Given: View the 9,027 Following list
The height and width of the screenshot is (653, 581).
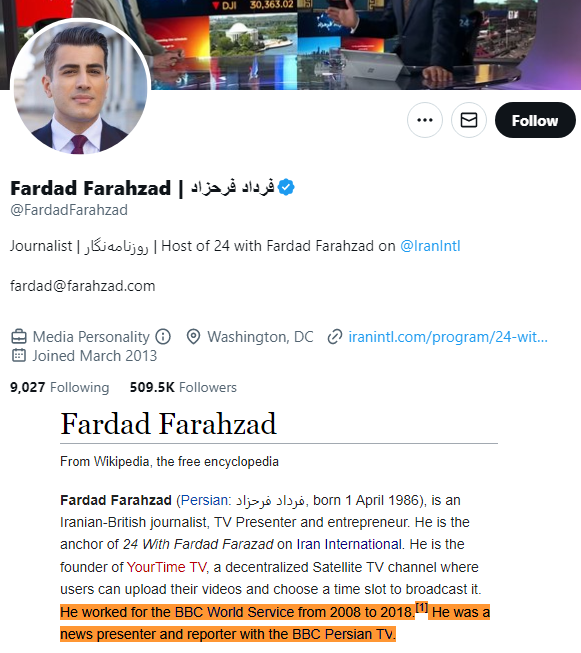Looking at the screenshot, I should tap(60, 387).
